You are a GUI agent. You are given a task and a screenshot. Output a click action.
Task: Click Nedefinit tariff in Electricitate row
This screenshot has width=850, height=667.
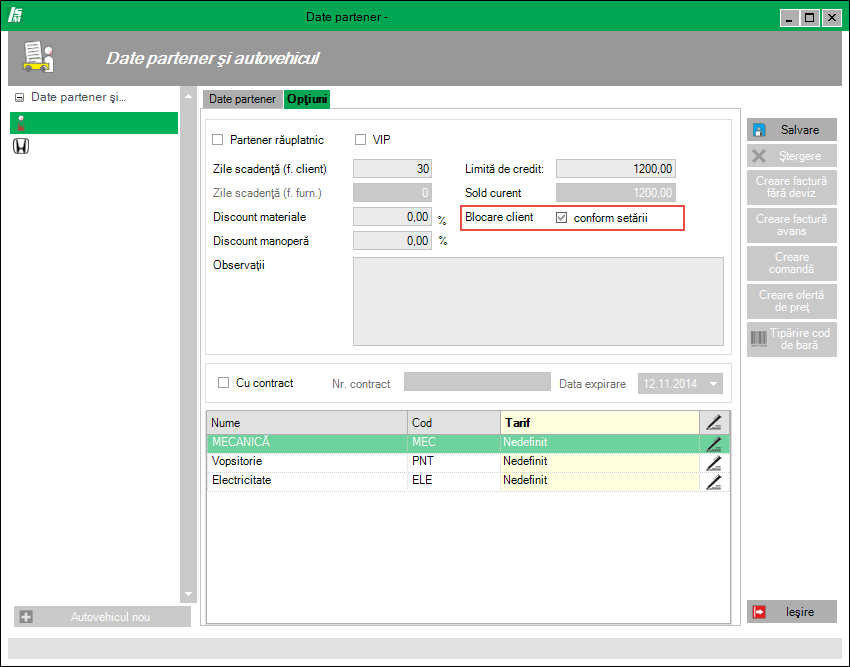[x=600, y=481]
